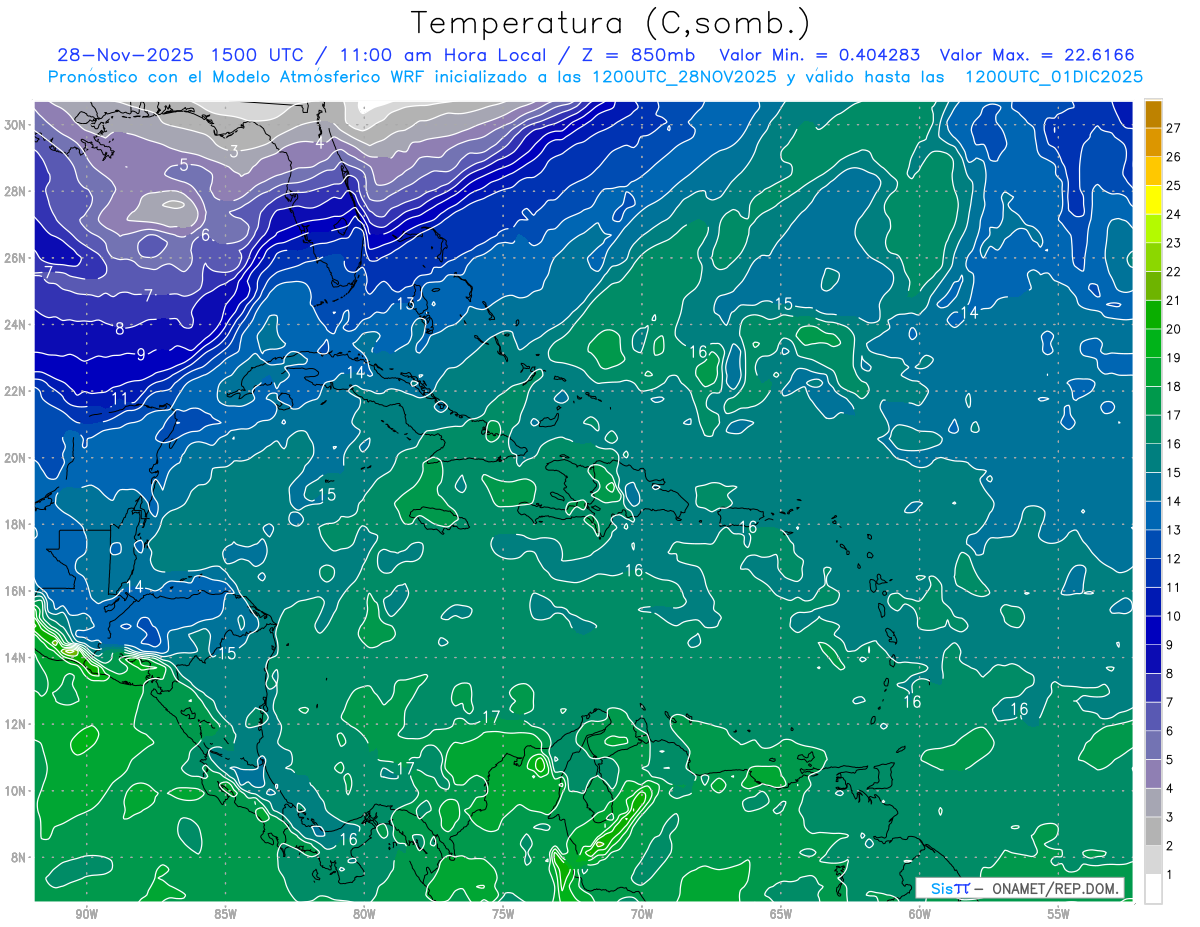This screenshot has width=1200, height=927.
Task: Click the '8N' latitude axis label
Action: (x=20, y=857)
